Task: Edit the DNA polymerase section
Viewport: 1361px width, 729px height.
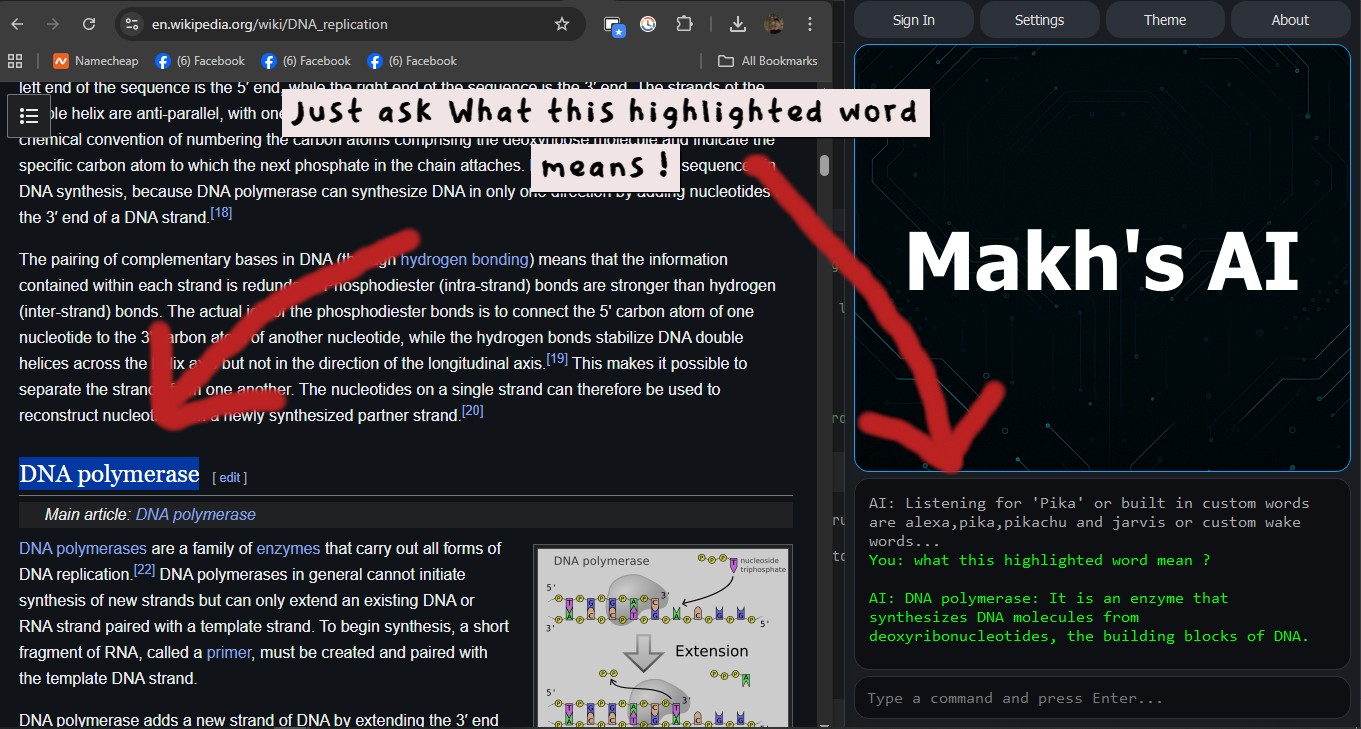Action: [230, 477]
